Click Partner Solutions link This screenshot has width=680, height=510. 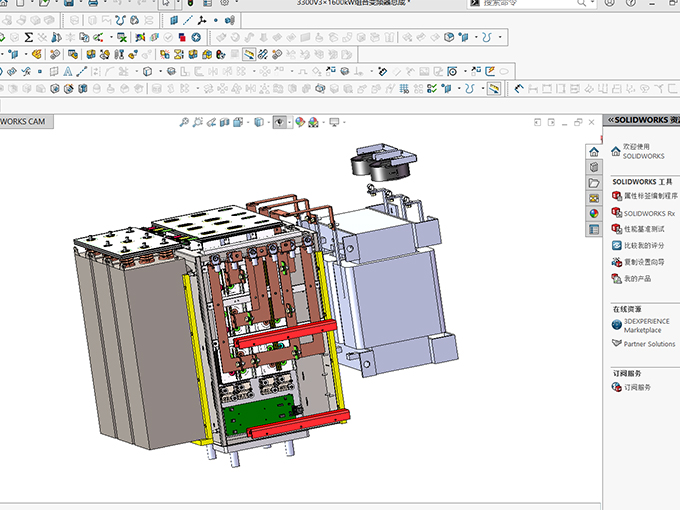coord(649,344)
